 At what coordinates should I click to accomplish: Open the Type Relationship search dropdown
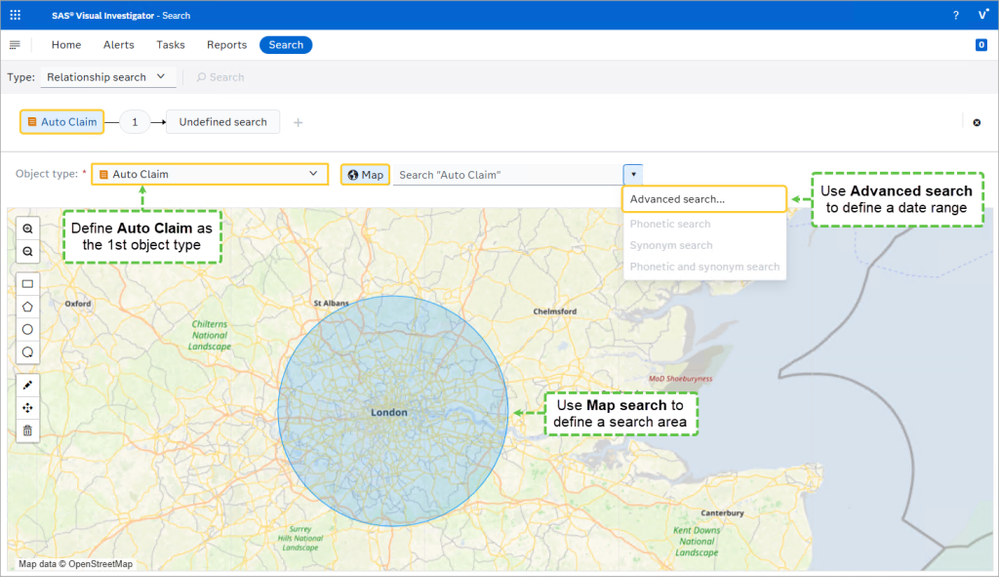point(111,77)
